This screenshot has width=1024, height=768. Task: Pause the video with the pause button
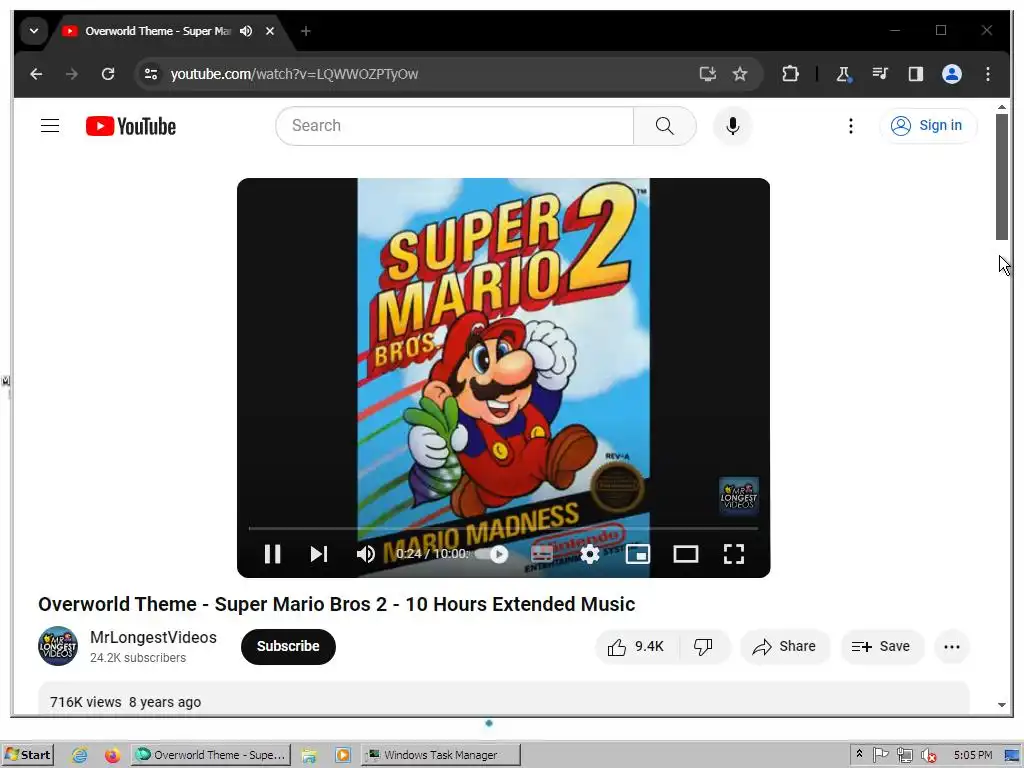(272, 554)
